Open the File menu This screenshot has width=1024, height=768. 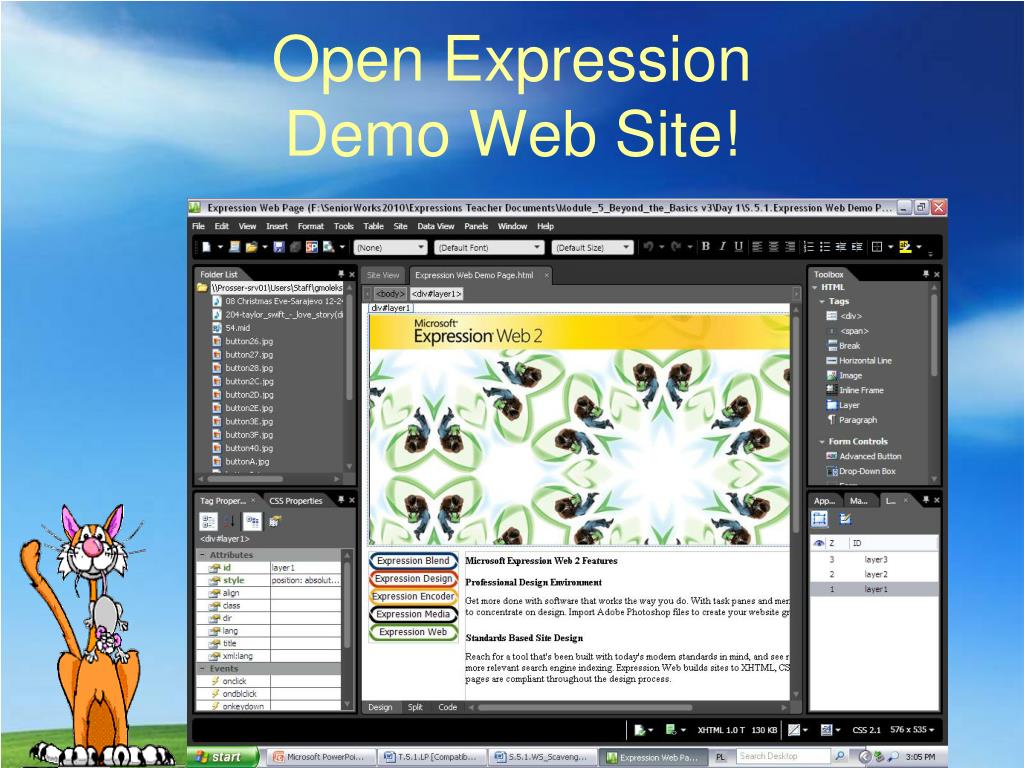point(199,226)
